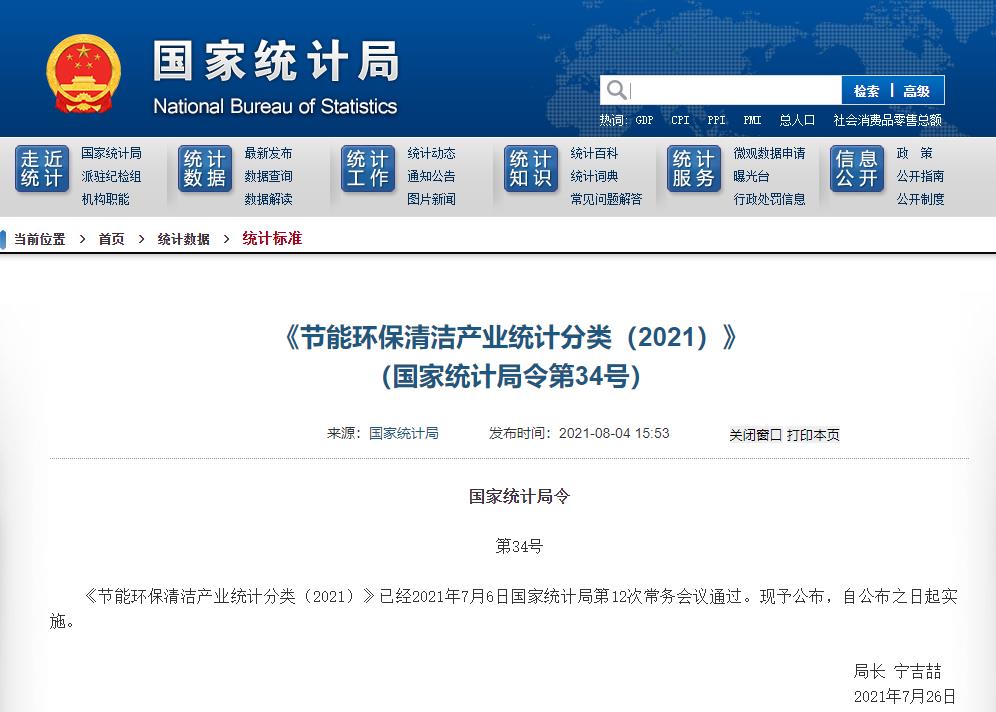Open 通知公告 menu link
The image size is (996, 712).
(431, 176)
